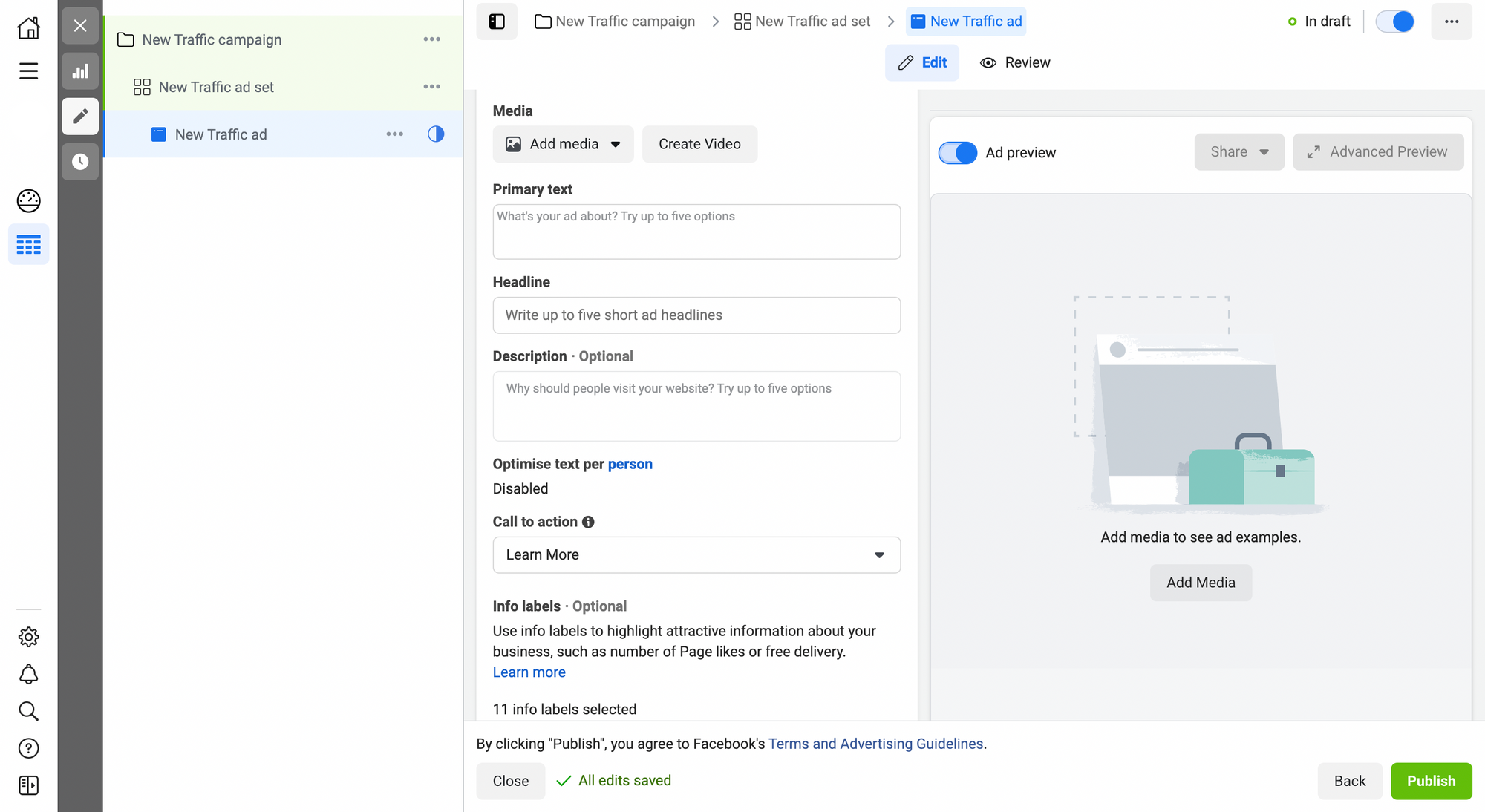Click half-circle status icon on New Traffic ad
This screenshot has width=1485, height=812.
pyautogui.click(x=436, y=134)
